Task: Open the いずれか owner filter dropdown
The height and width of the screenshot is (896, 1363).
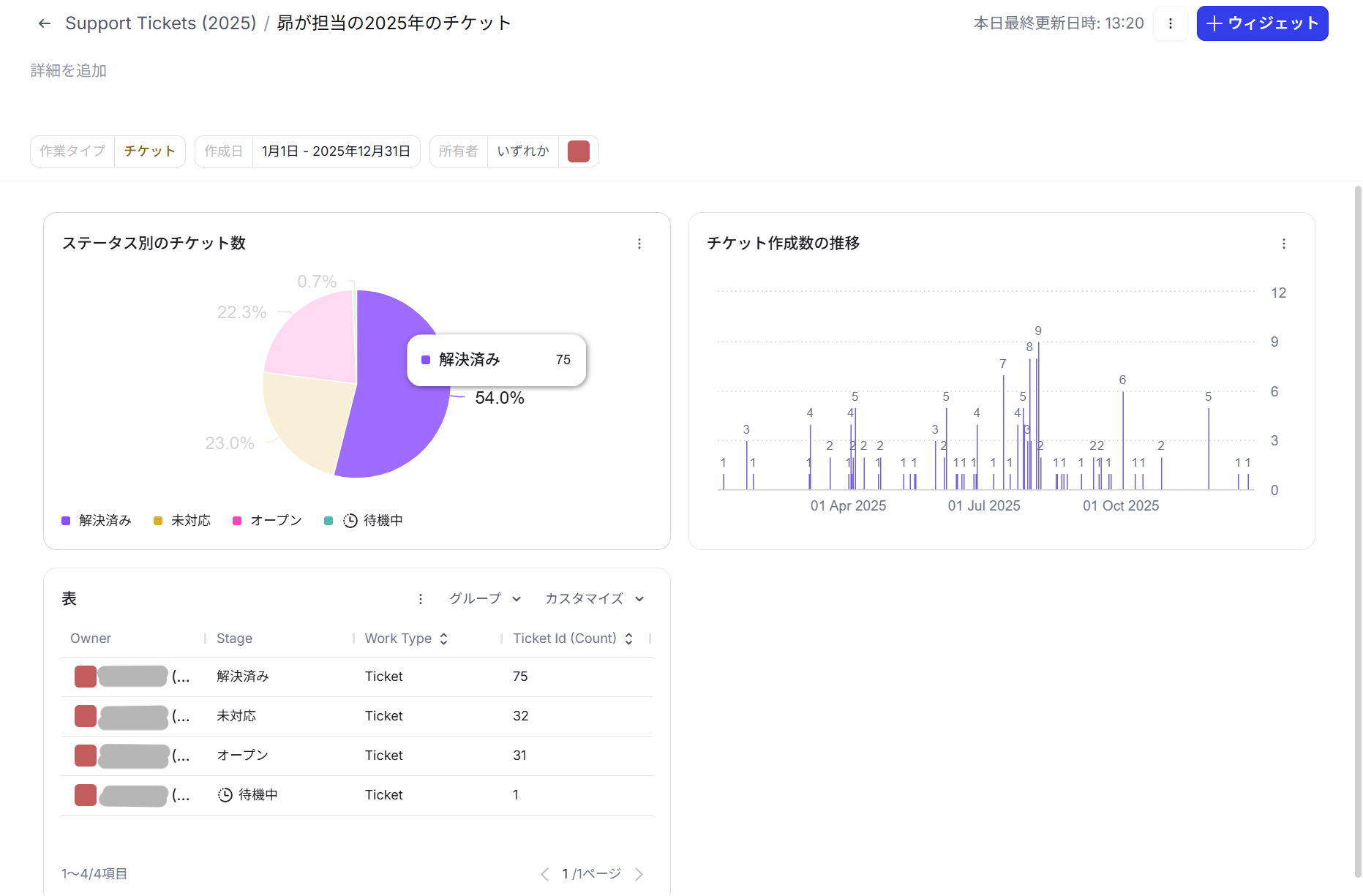Action: pos(522,151)
